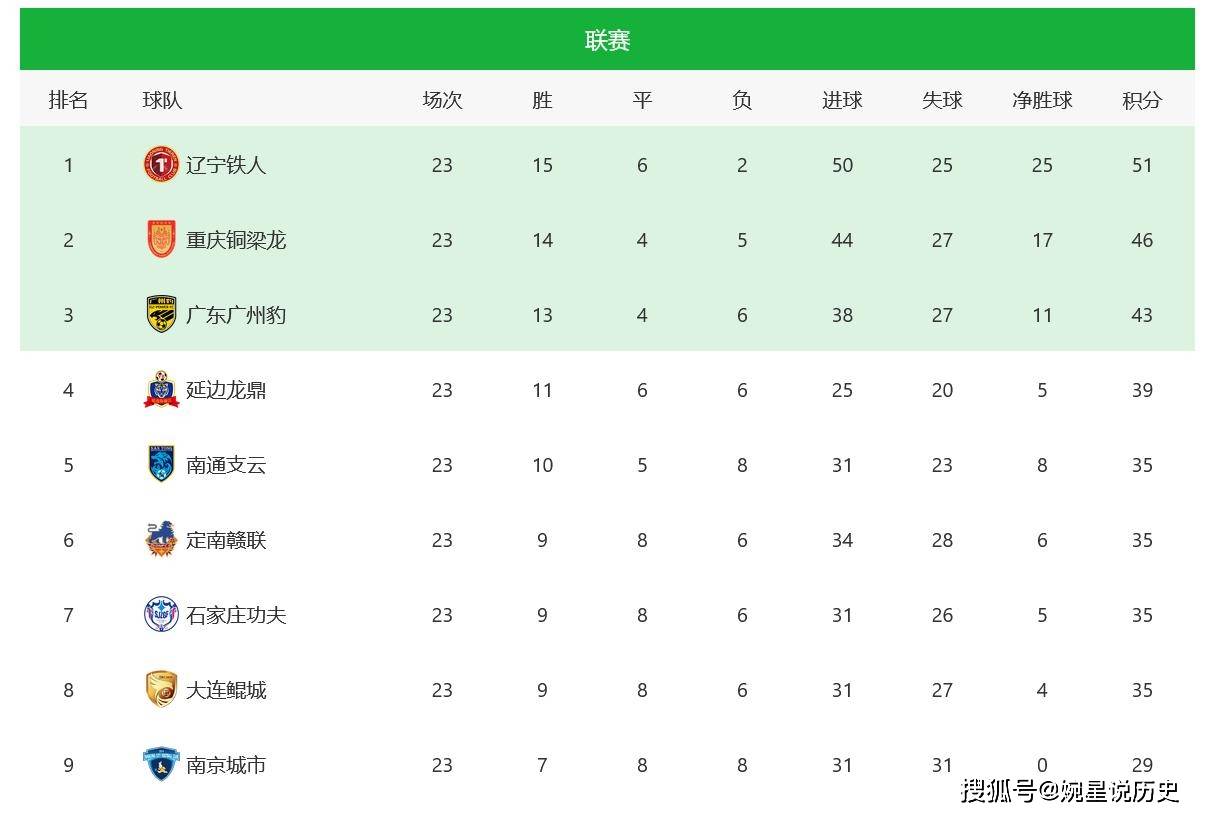The image size is (1208, 817).
Task: Click the 排名 column header
Action: click(x=68, y=100)
